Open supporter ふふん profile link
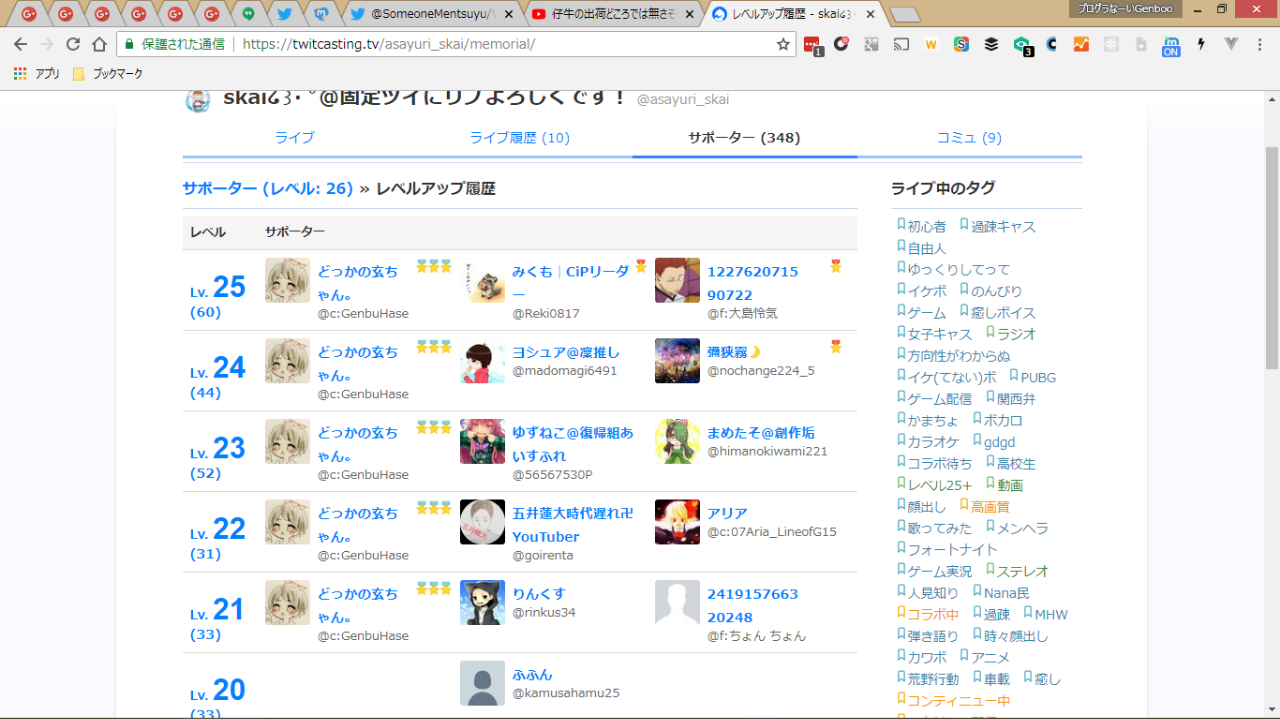This screenshot has height=719, width=1280. coord(532,675)
